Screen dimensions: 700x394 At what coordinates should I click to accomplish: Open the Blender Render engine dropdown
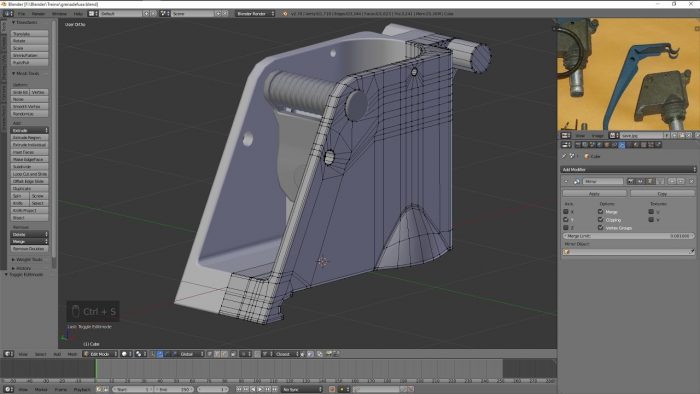click(x=255, y=13)
